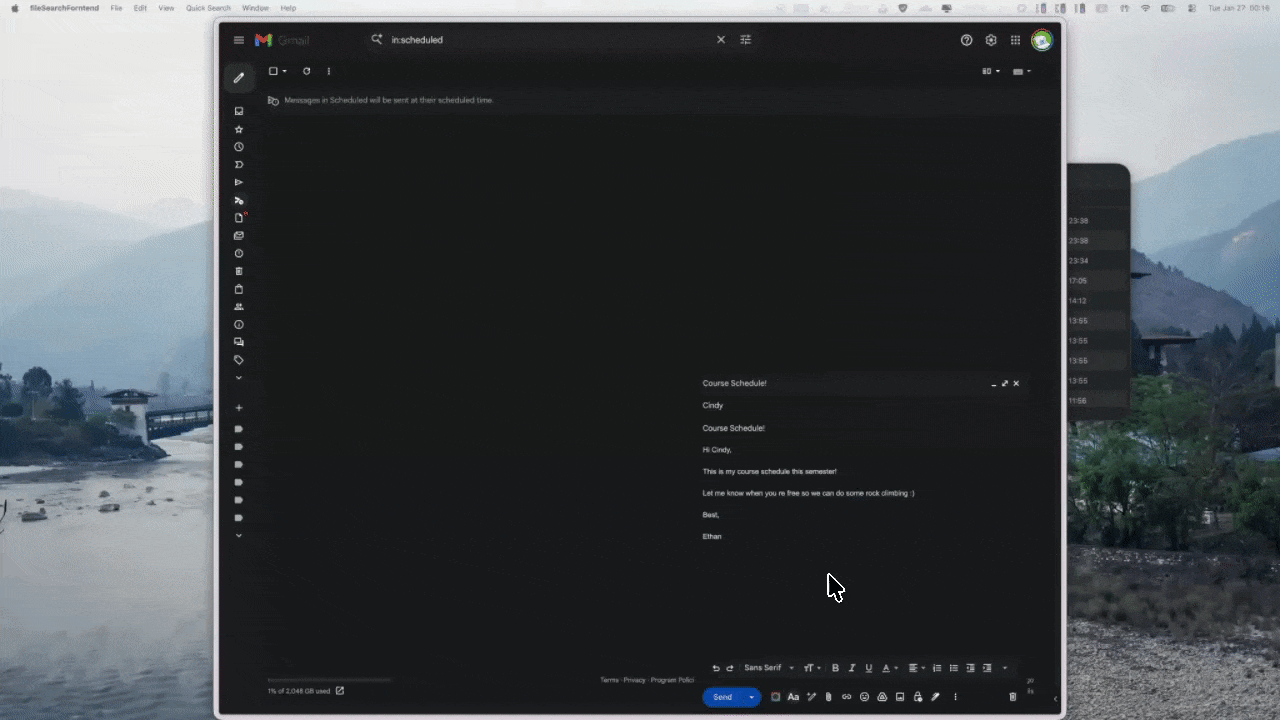
Task: Insert an emoji in the compose window
Action: click(x=864, y=697)
